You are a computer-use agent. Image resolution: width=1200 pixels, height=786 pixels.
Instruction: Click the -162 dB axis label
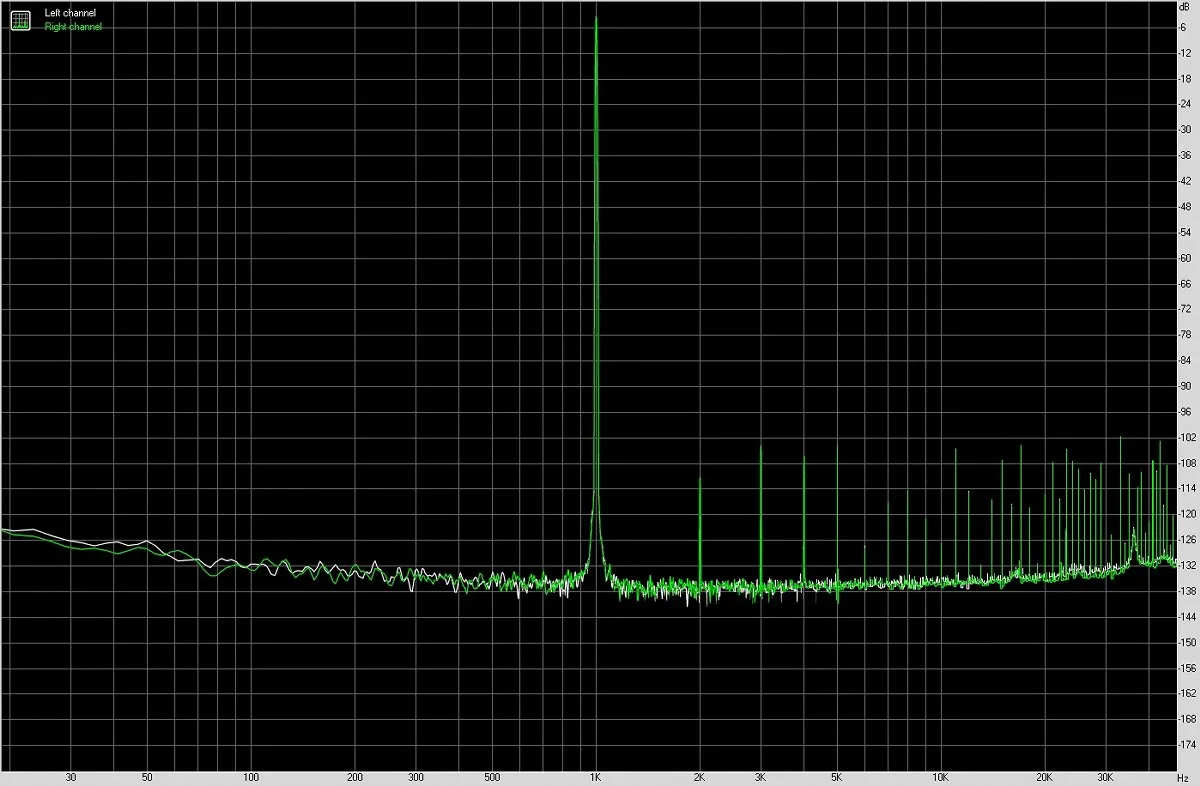coord(1185,694)
